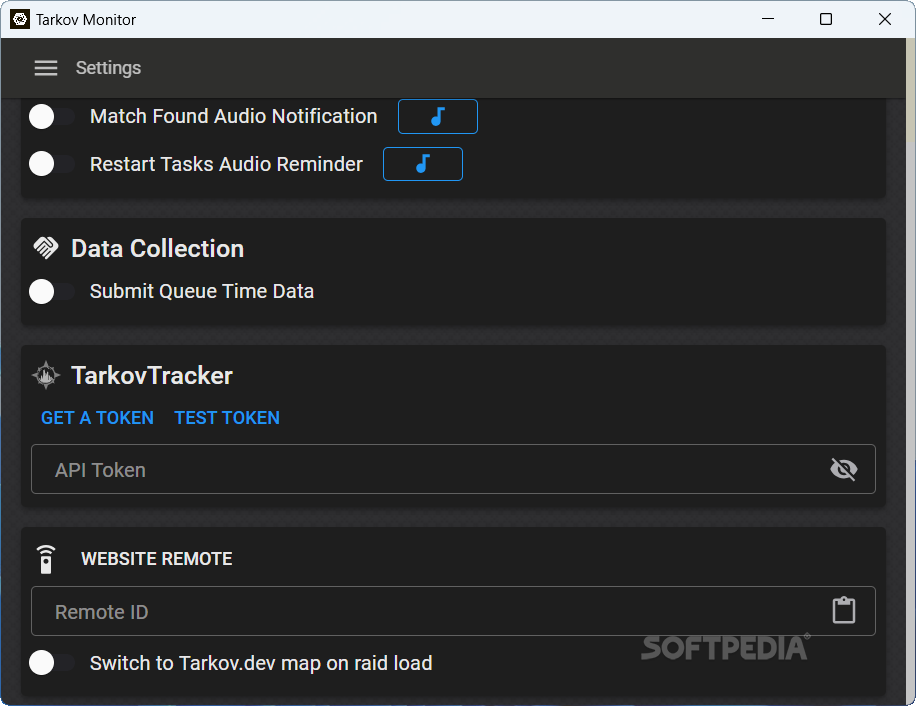Copy Remote ID with clipboard icon

coord(844,610)
